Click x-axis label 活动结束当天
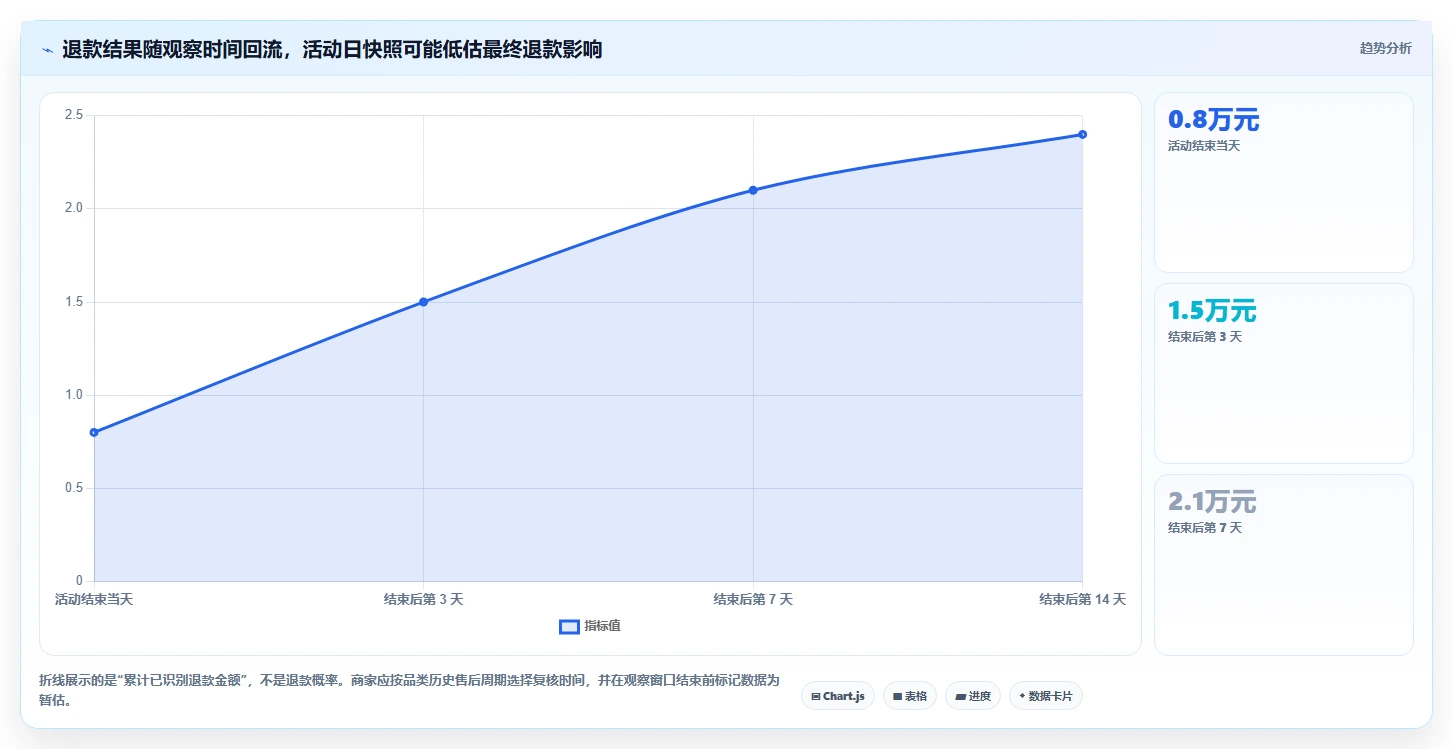The image size is (1453, 749). point(94,599)
